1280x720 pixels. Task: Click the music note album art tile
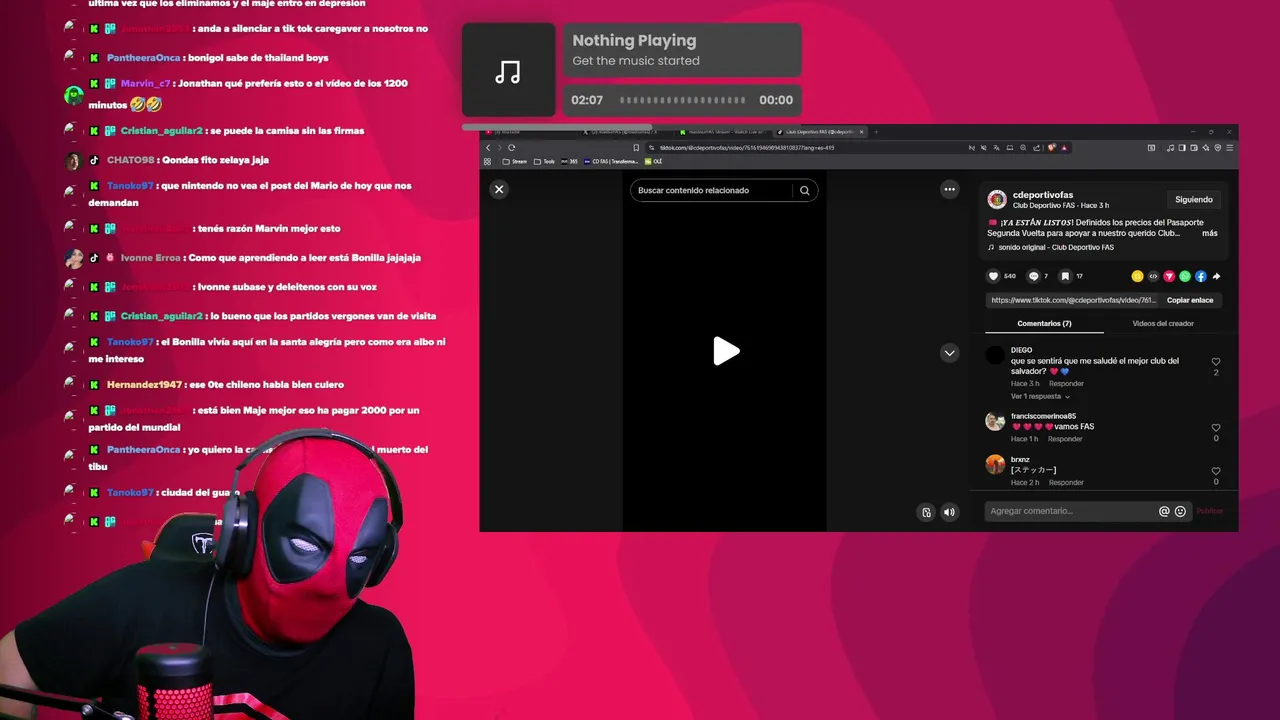(x=508, y=71)
